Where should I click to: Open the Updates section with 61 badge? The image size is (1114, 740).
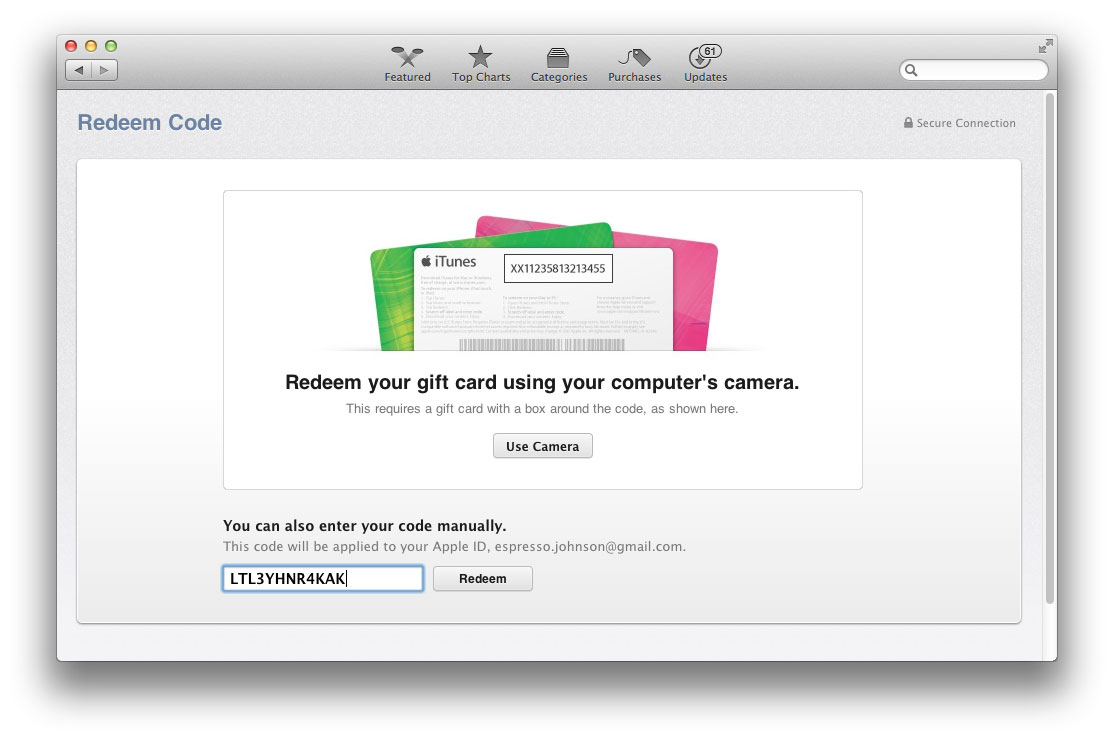click(x=705, y=64)
